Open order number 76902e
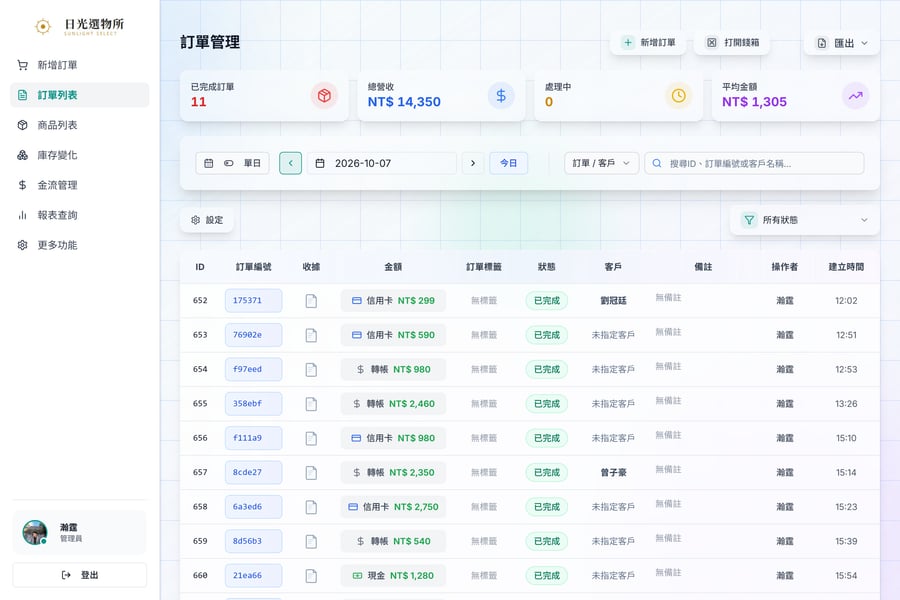 pyautogui.click(x=254, y=335)
